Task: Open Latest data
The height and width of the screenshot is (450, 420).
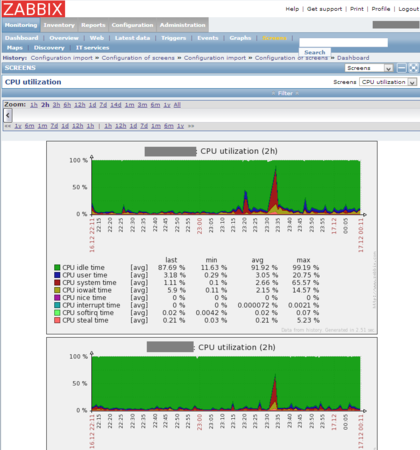Action: (132, 38)
